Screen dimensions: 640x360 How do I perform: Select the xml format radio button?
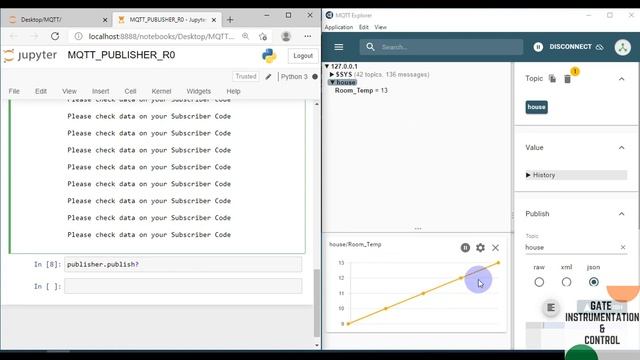(567, 282)
